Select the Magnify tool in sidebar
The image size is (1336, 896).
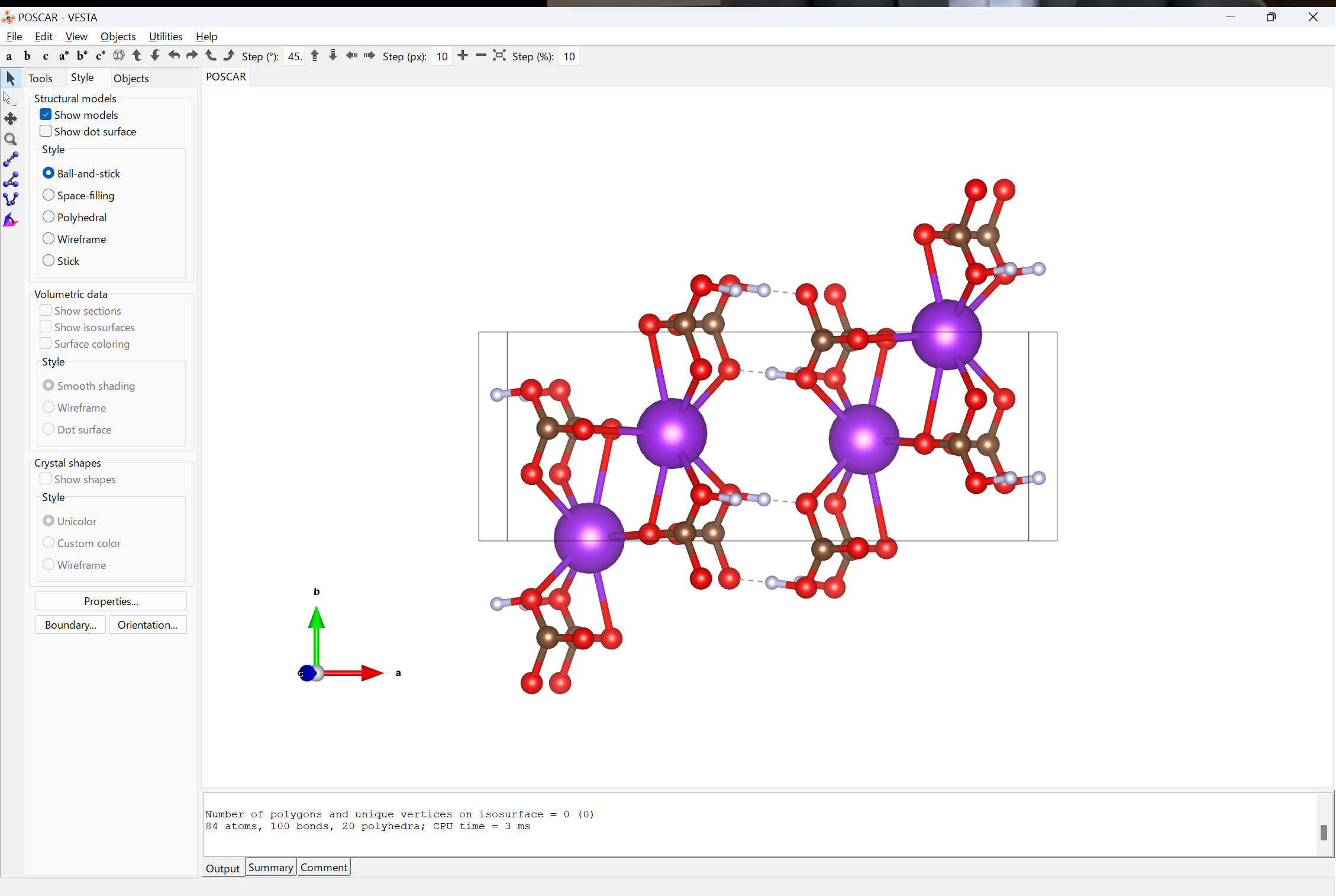pos(11,140)
